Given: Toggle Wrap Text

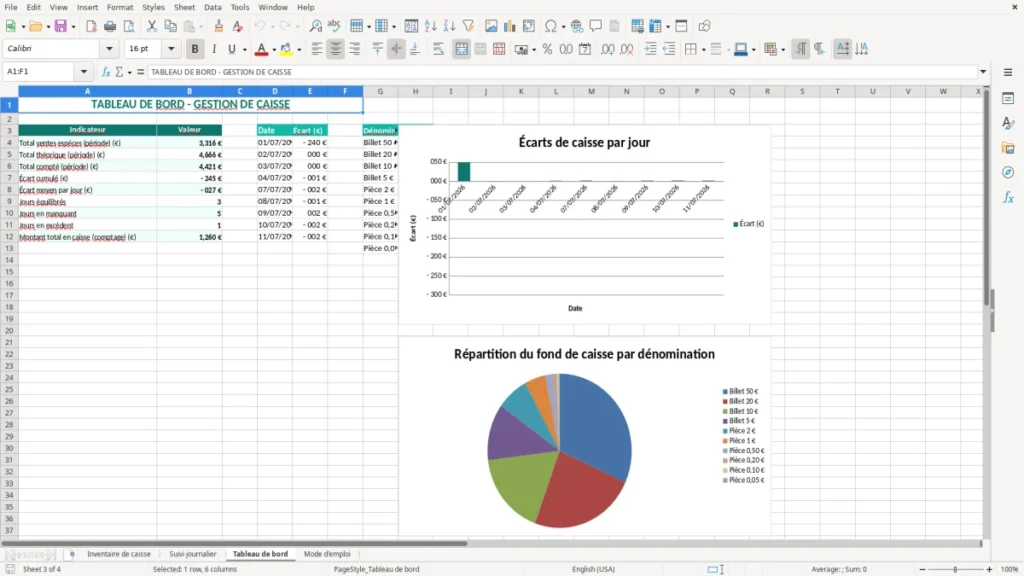Looking at the screenshot, I should click(x=438, y=49).
